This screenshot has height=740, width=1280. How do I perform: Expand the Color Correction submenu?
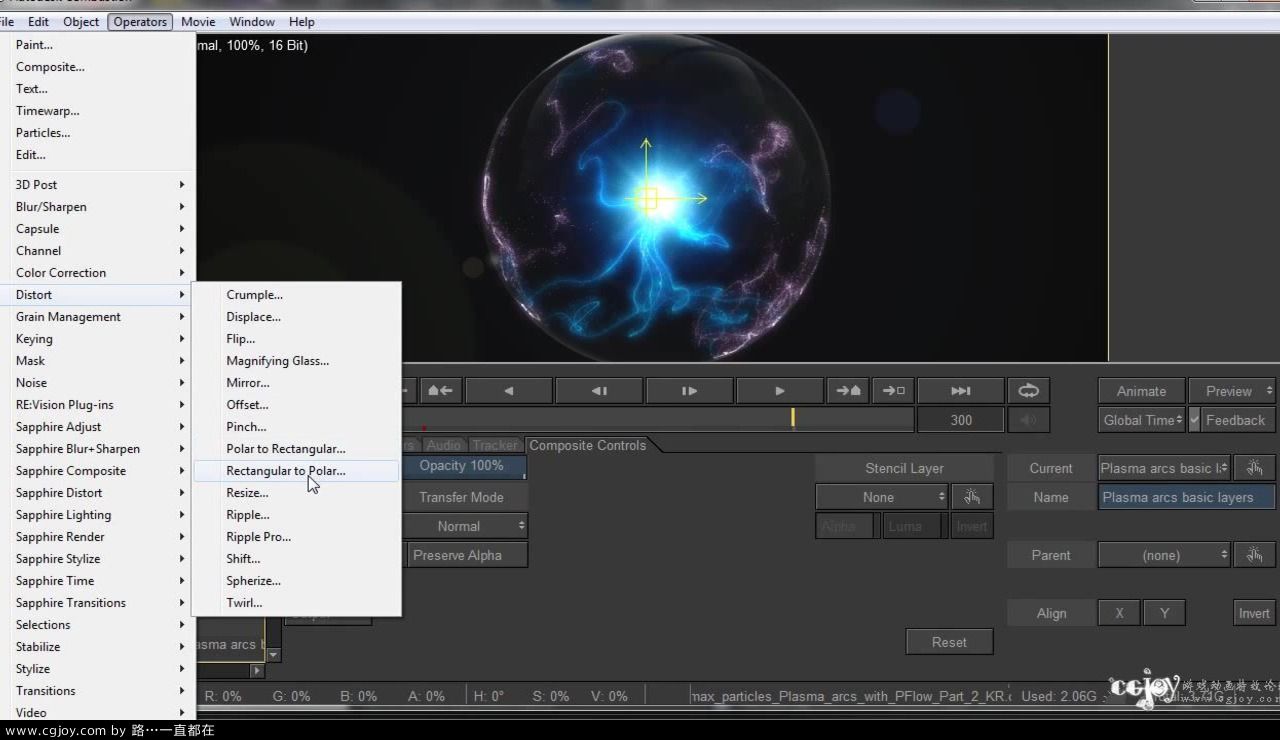click(98, 273)
